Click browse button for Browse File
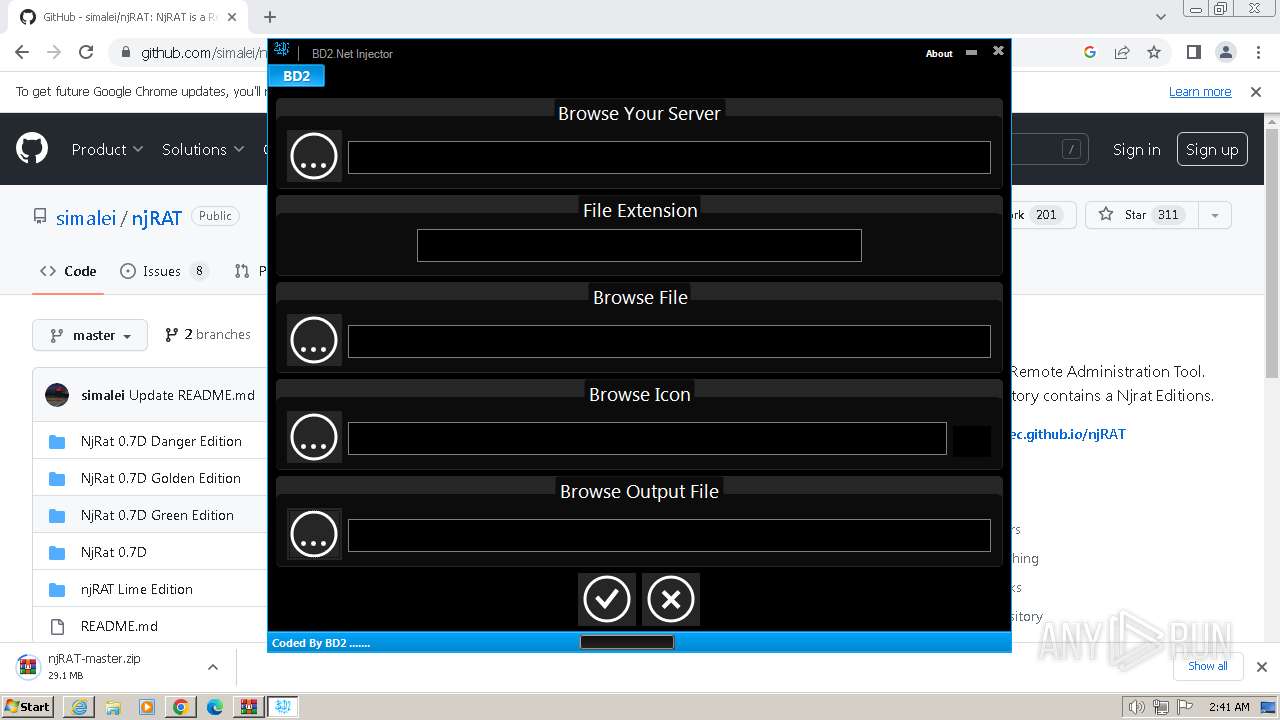1280x720 pixels. [x=314, y=340]
